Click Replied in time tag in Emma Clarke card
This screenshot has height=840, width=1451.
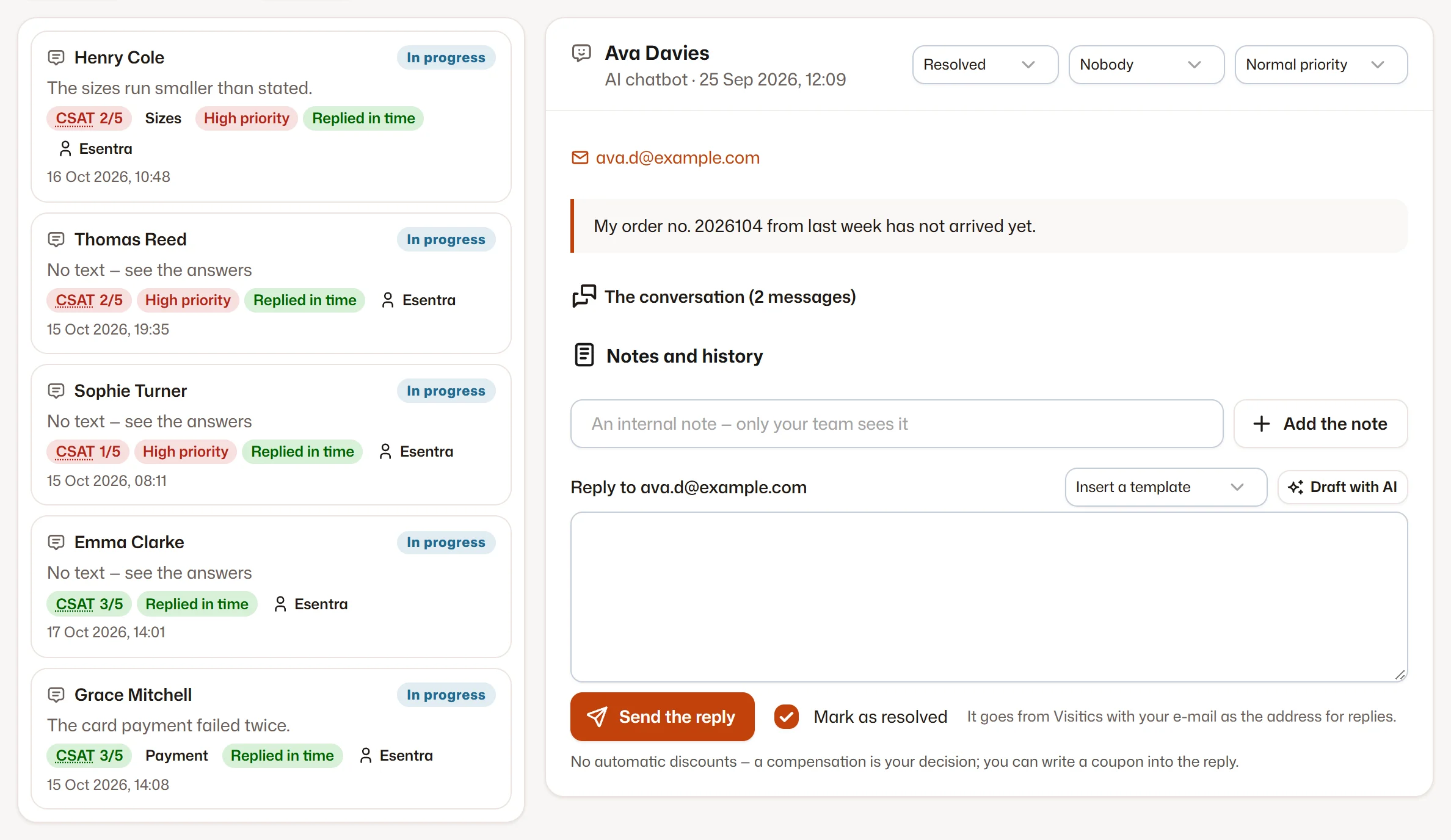coord(197,604)
